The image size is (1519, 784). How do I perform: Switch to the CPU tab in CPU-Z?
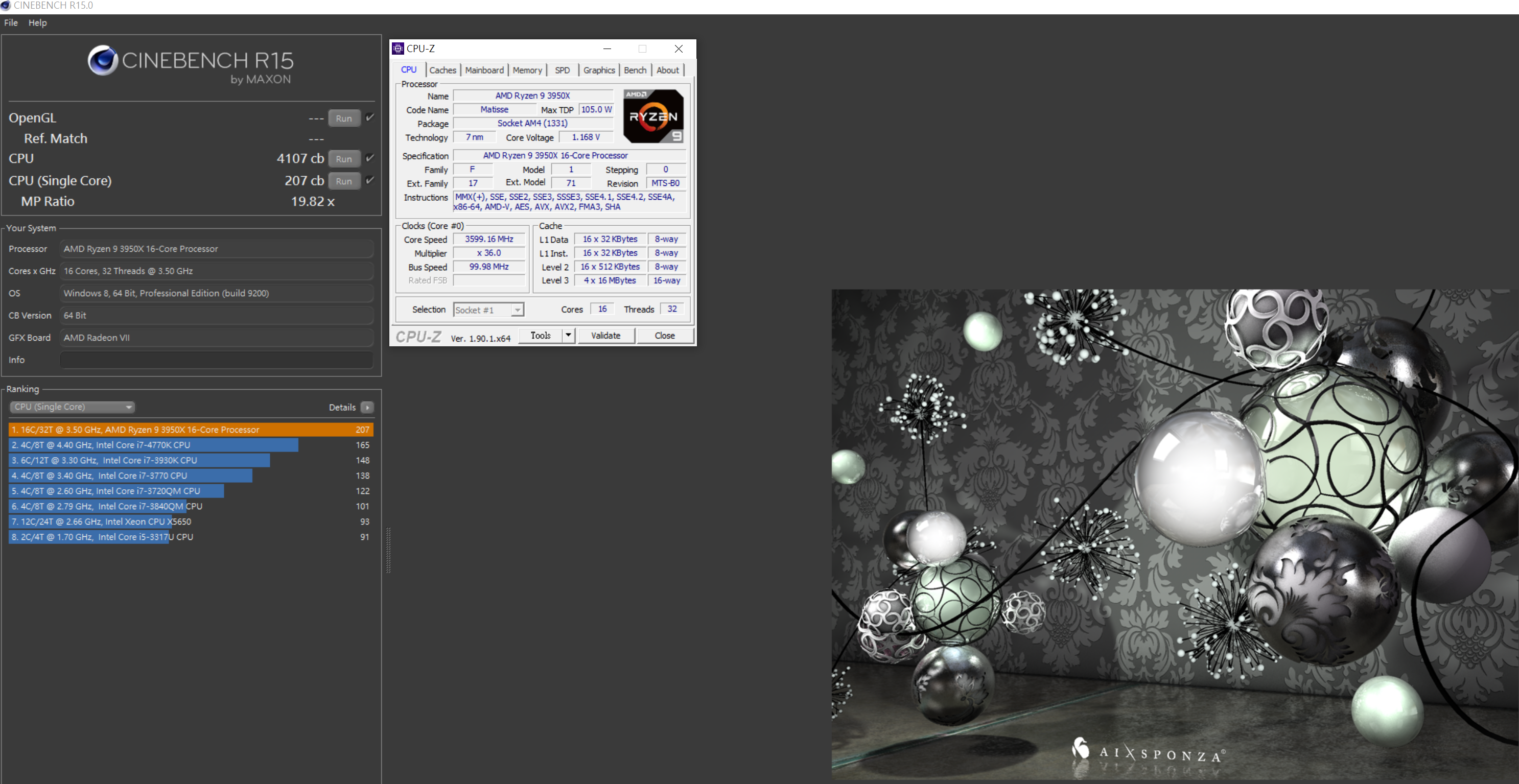pos(409,69)
